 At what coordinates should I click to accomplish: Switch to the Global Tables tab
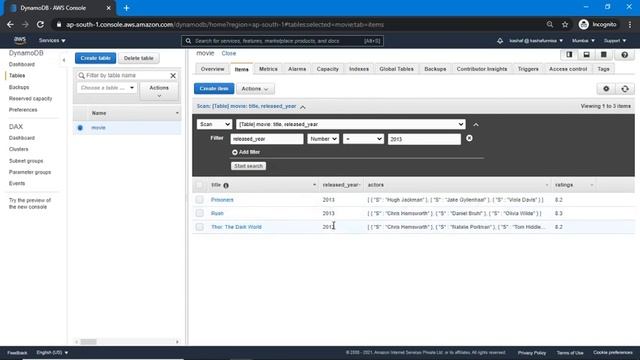(396, 69)
